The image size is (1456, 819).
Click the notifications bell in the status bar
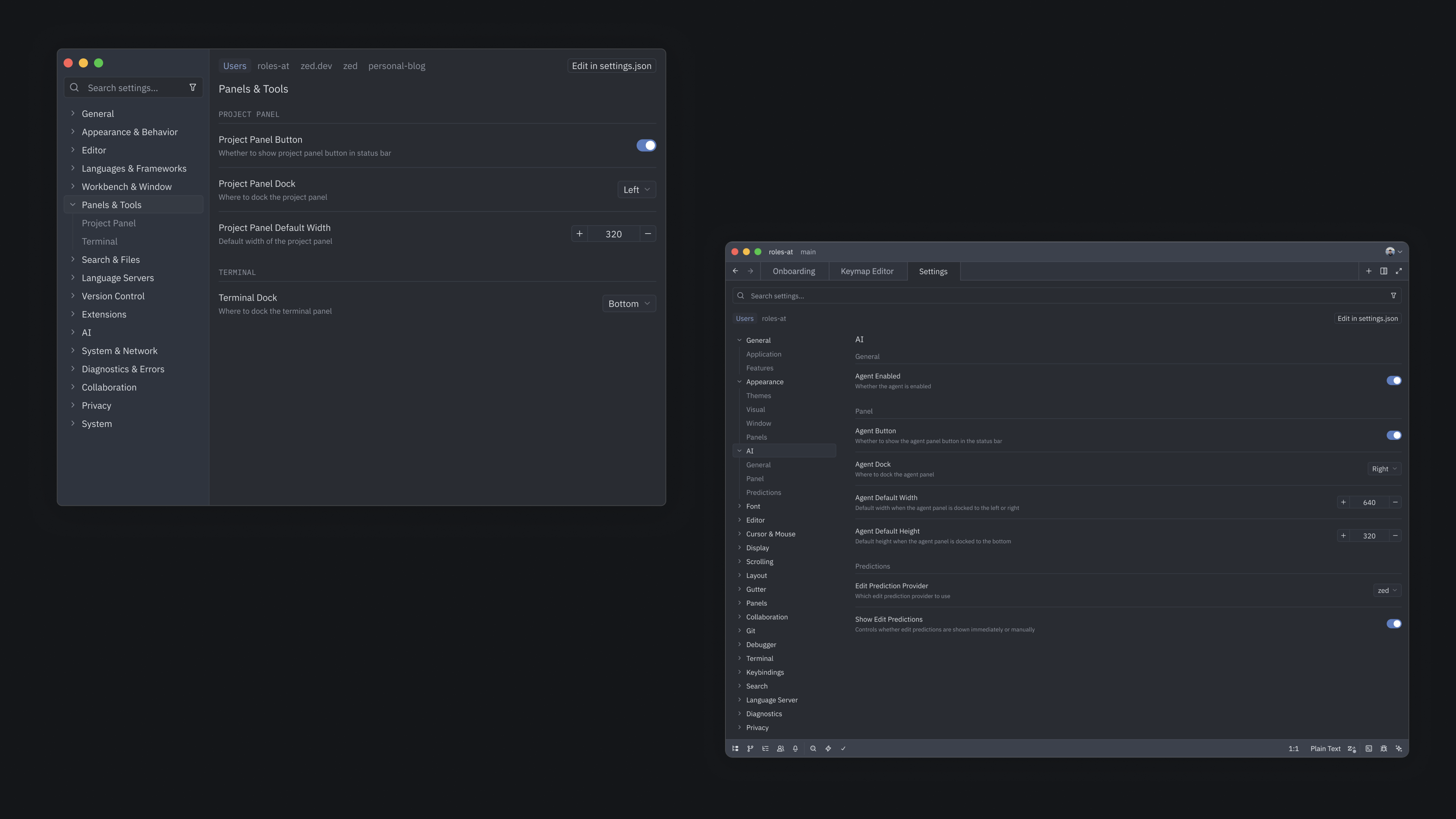[x=795, y=748]
